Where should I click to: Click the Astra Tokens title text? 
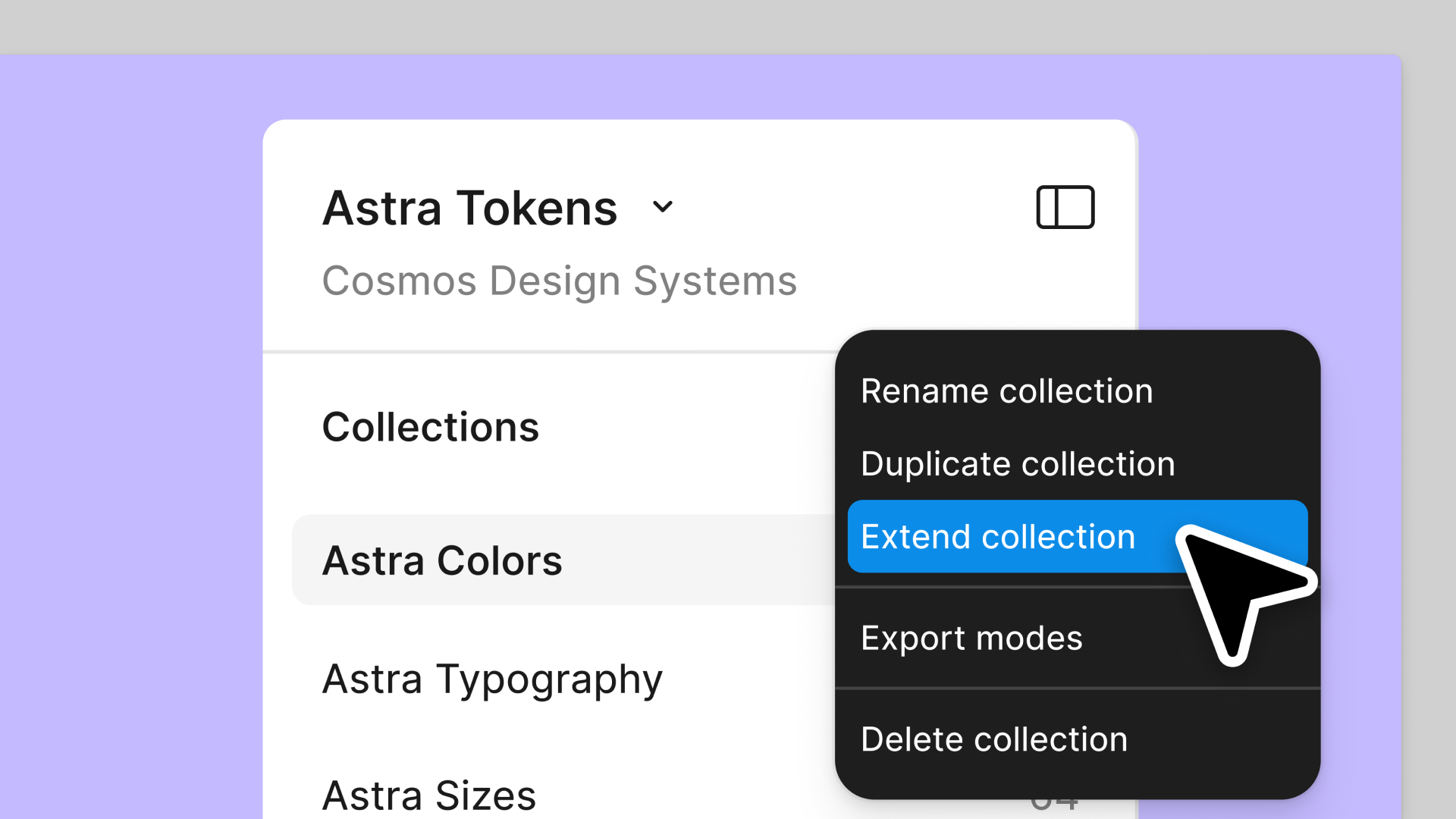coord(470,207)
